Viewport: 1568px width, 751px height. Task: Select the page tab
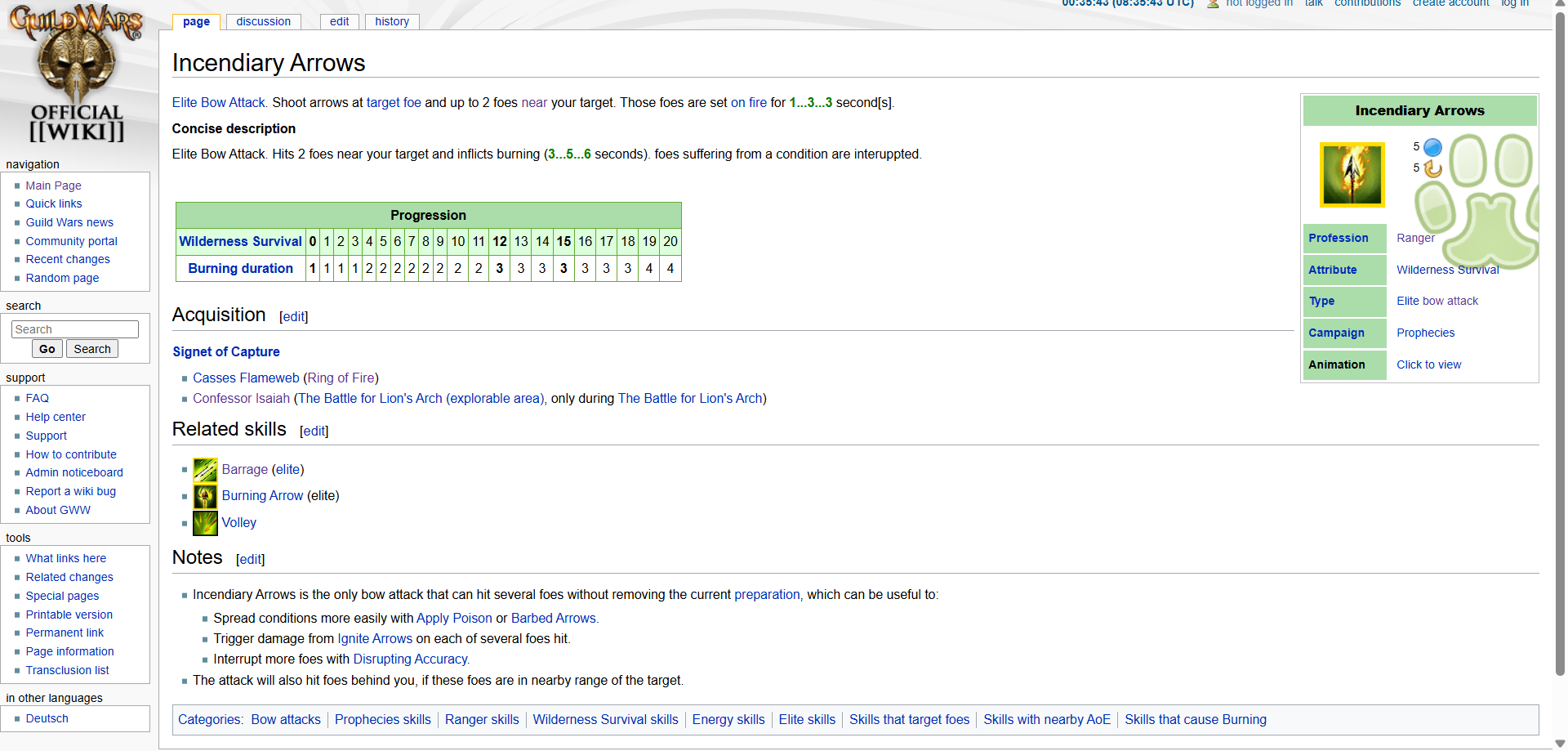click(x=196, y=21)
